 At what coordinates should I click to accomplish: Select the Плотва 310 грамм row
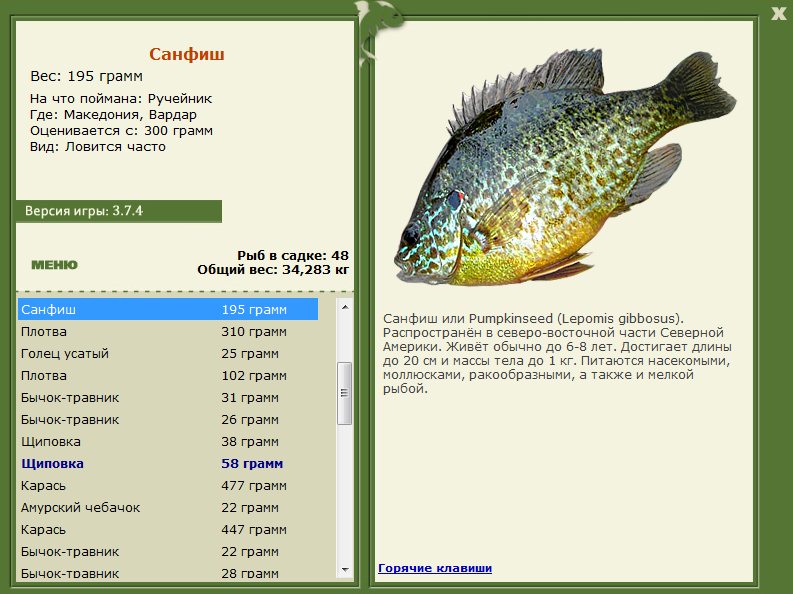click(x=168, y=332)
